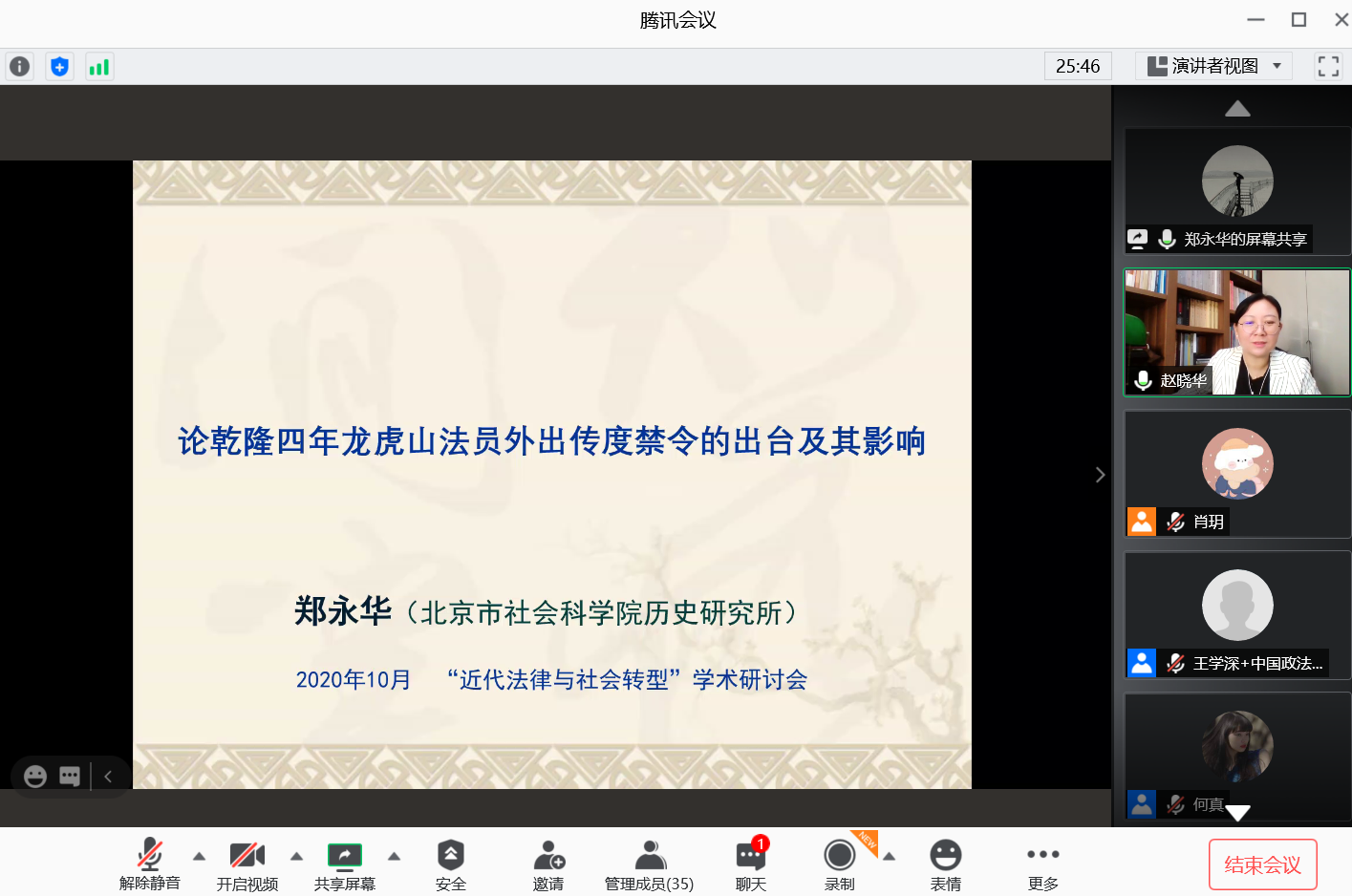Click the blue security shield icon
1352x896 pixels.
(59, 67)
